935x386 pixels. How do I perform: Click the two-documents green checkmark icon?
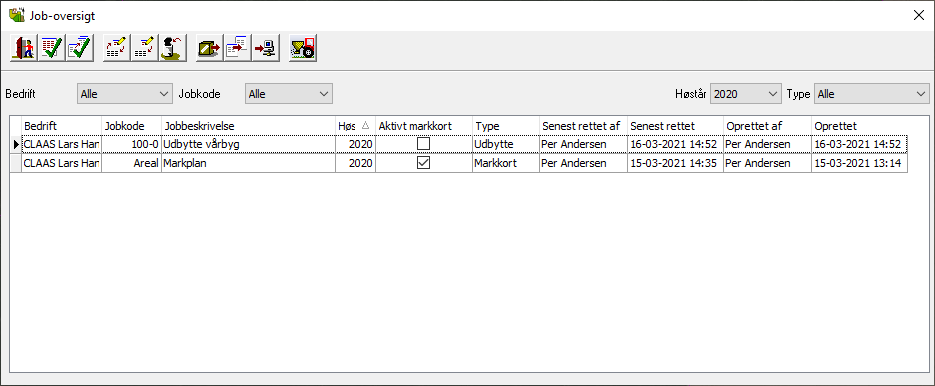point(80,48)
